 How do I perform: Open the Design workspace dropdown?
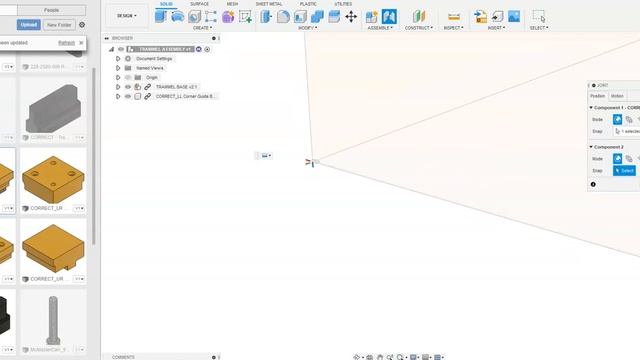[x=127, y=16]
